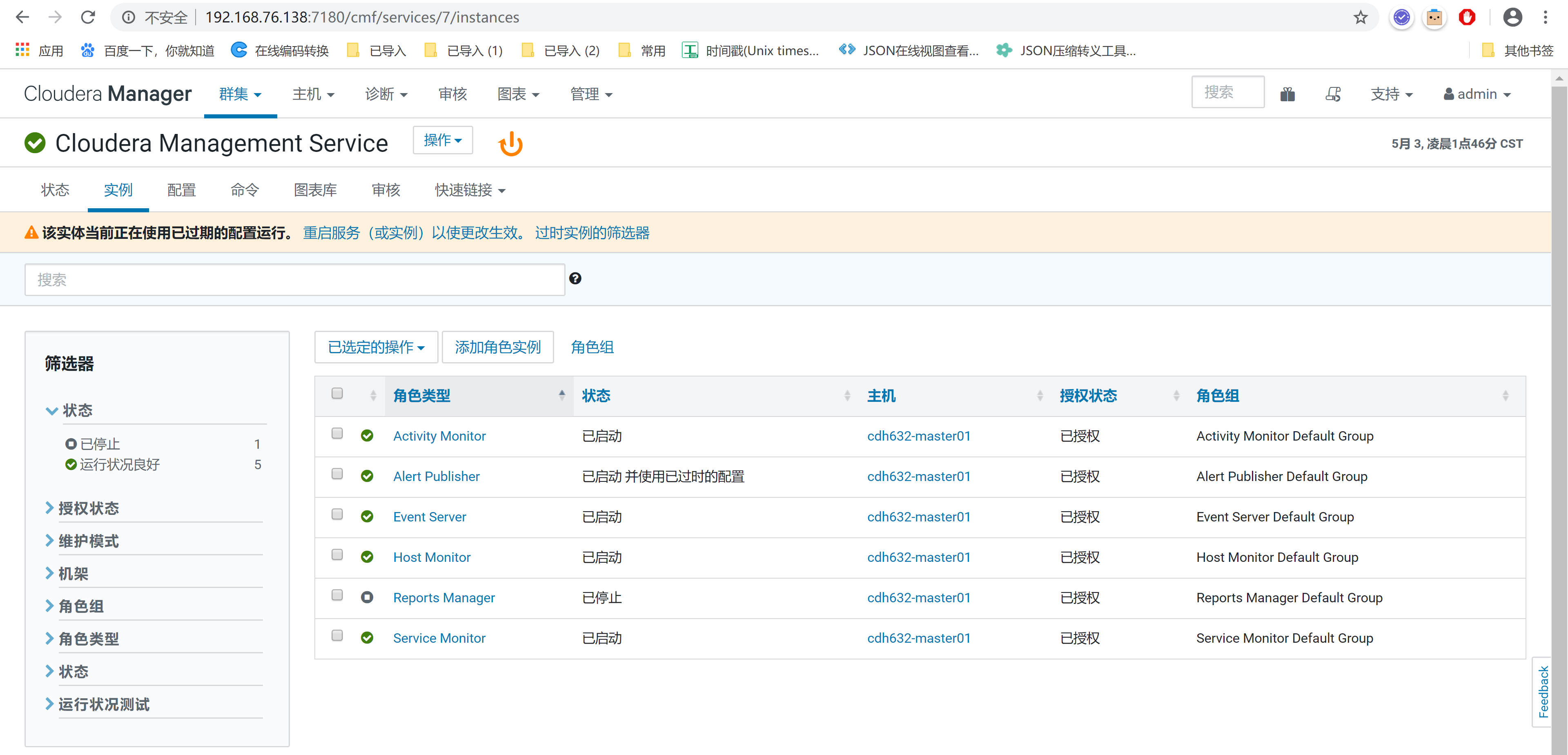Open the running commands icon
This screenshot has width=1568, height=755.
1332,94
